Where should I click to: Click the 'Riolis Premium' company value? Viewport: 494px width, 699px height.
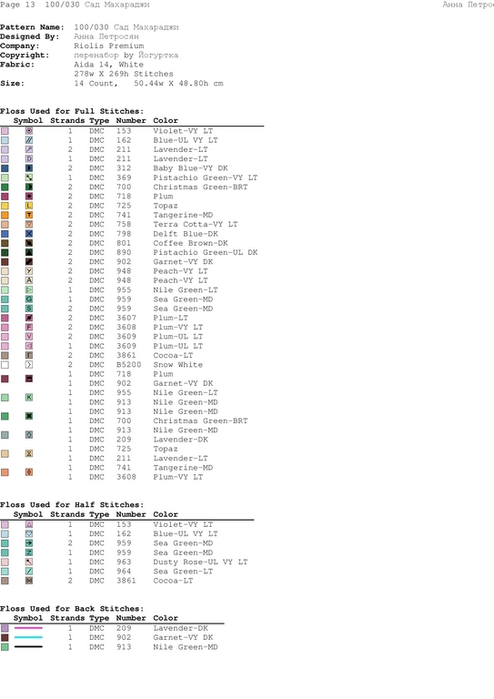[109, 45]
